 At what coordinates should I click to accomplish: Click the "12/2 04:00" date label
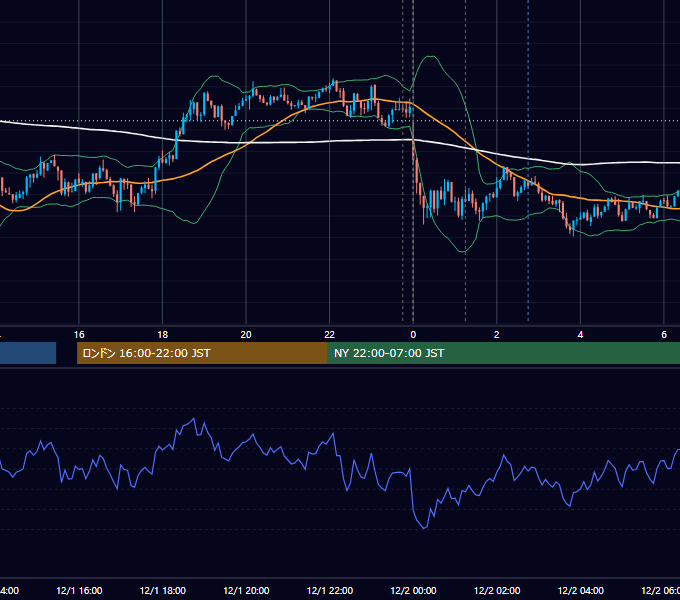pos(581,591)
